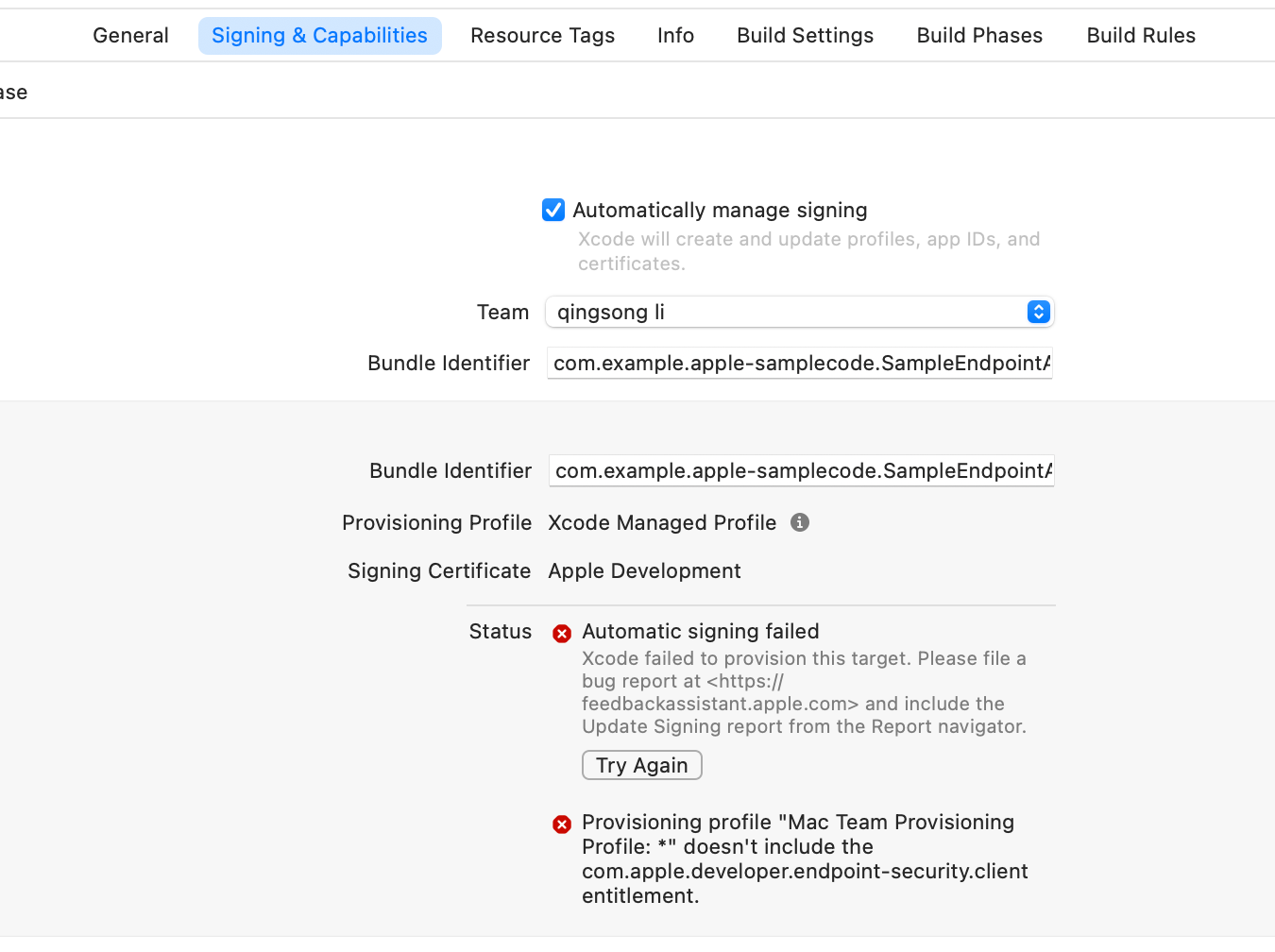Toggle the Automatically manage signing checkbox

553,210
